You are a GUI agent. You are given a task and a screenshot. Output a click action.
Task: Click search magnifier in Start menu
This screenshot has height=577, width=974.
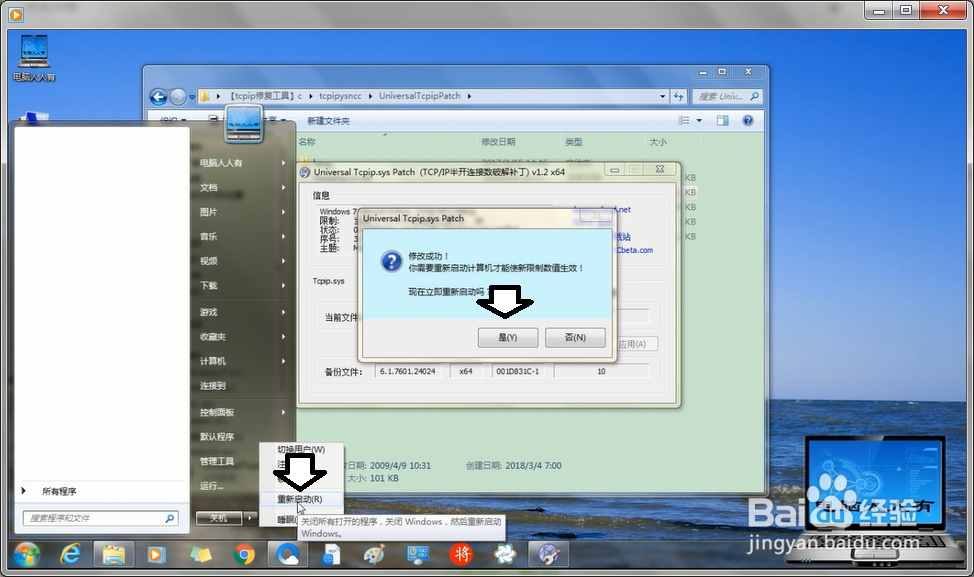coord(170,518)
